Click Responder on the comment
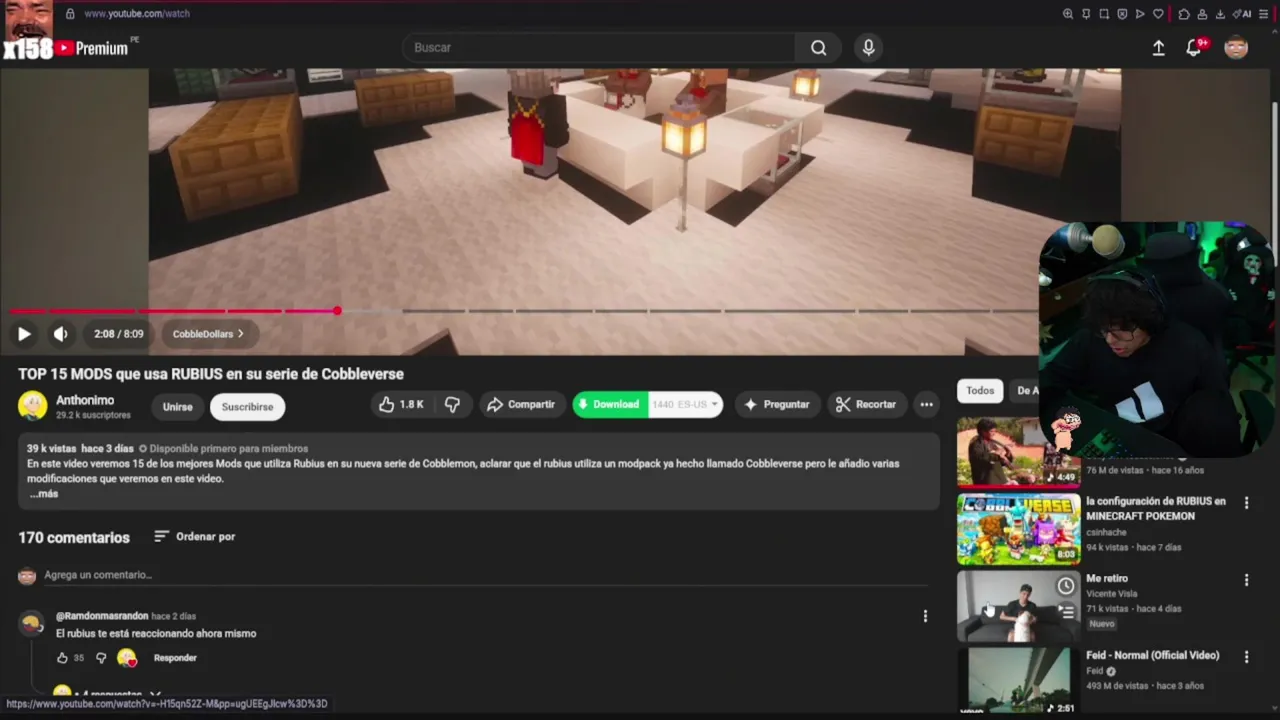Image resolution: width=1280 pixels, height=720 pixels. click(x=175, y=658)
